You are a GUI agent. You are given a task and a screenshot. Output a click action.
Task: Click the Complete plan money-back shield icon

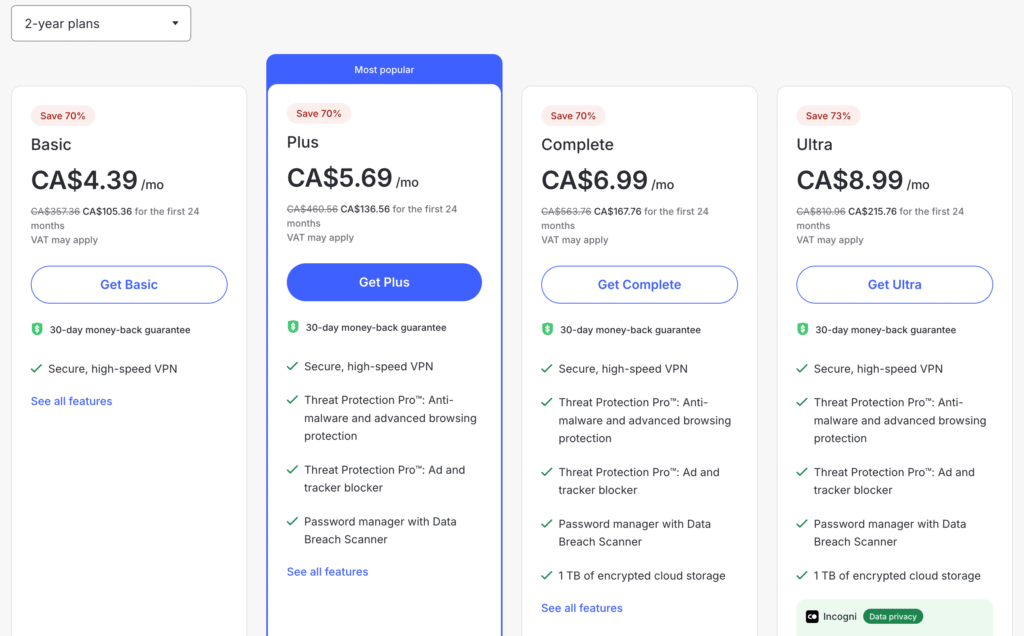tap(548, 329)
